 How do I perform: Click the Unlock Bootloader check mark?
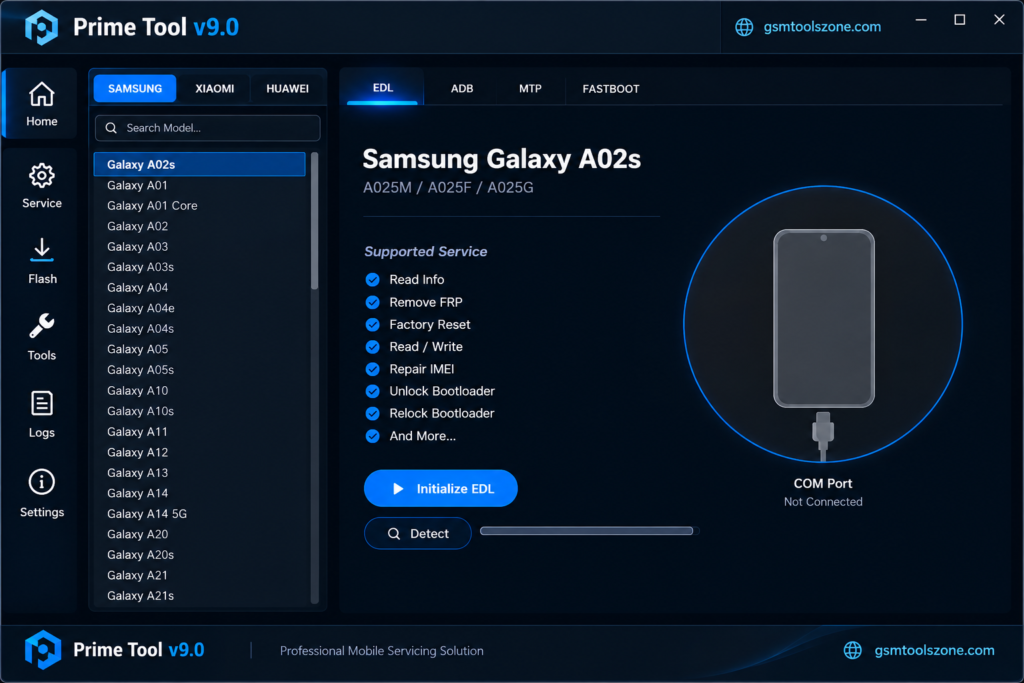point(372,391)
